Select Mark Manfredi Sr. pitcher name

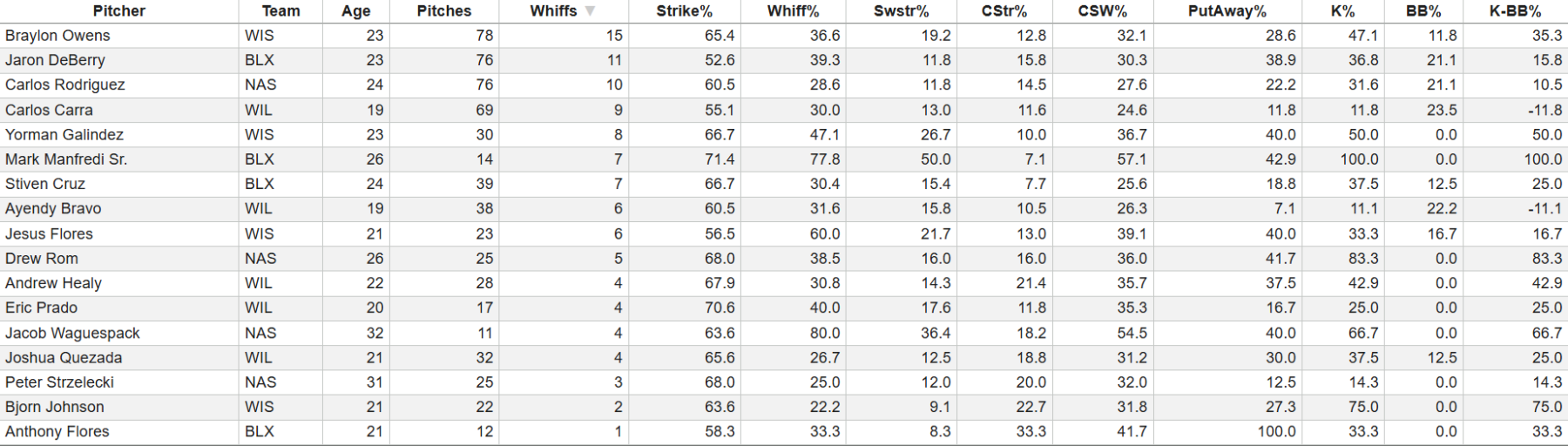66,159
